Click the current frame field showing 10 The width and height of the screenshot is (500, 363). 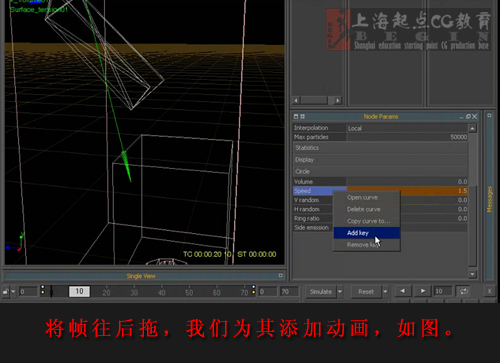443,291
